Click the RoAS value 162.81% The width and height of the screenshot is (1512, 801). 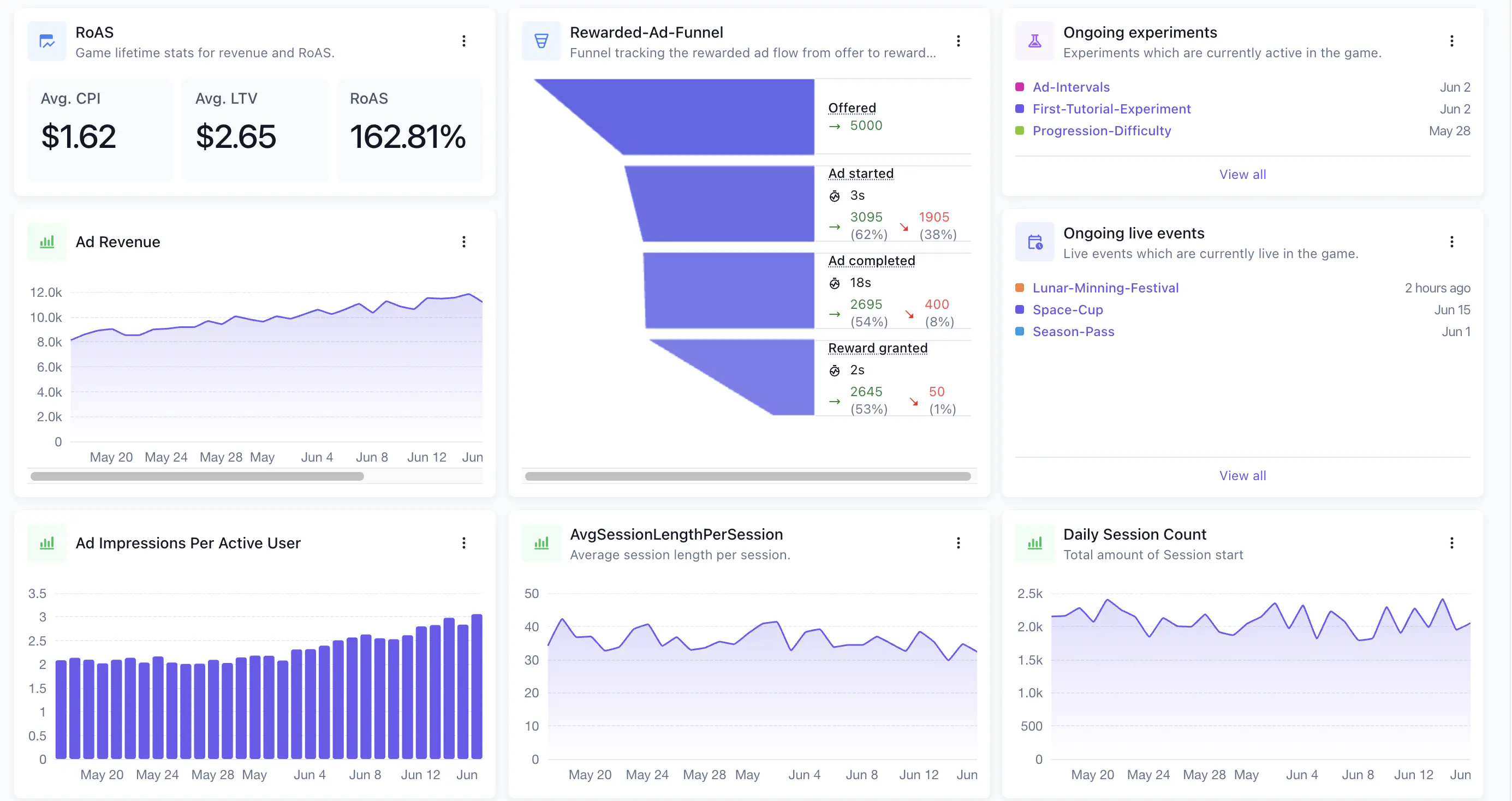(407, 137)
